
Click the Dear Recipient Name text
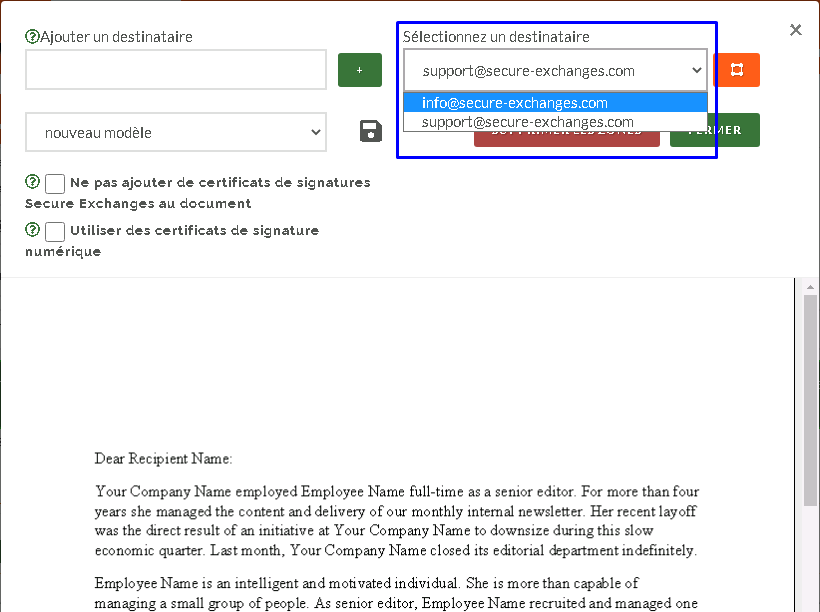coord(163,459)
